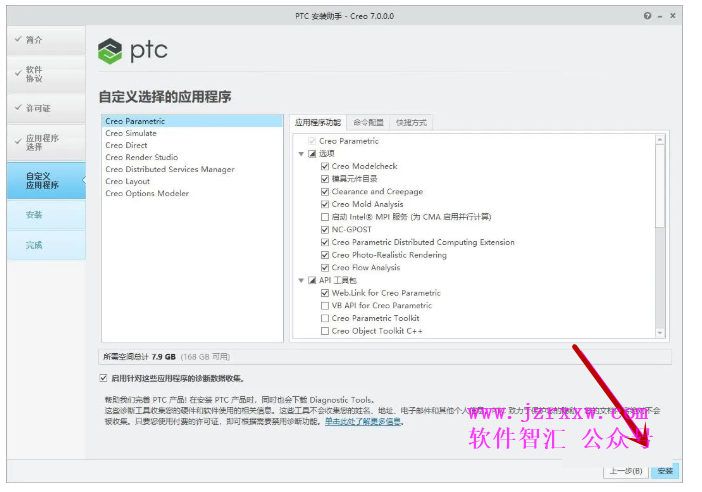The image size is (702, 492).
Task: Click the features list scroll up arrow
Action: point(659,139)
